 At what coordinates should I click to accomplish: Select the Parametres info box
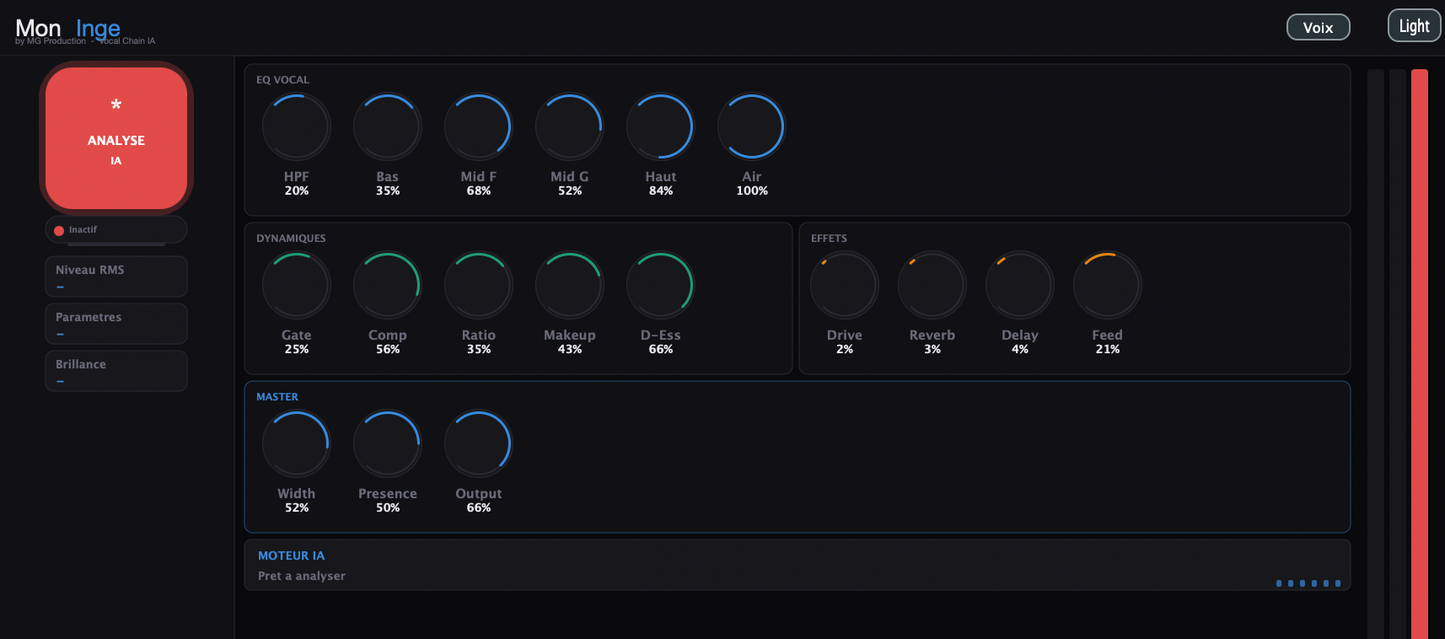116,323
